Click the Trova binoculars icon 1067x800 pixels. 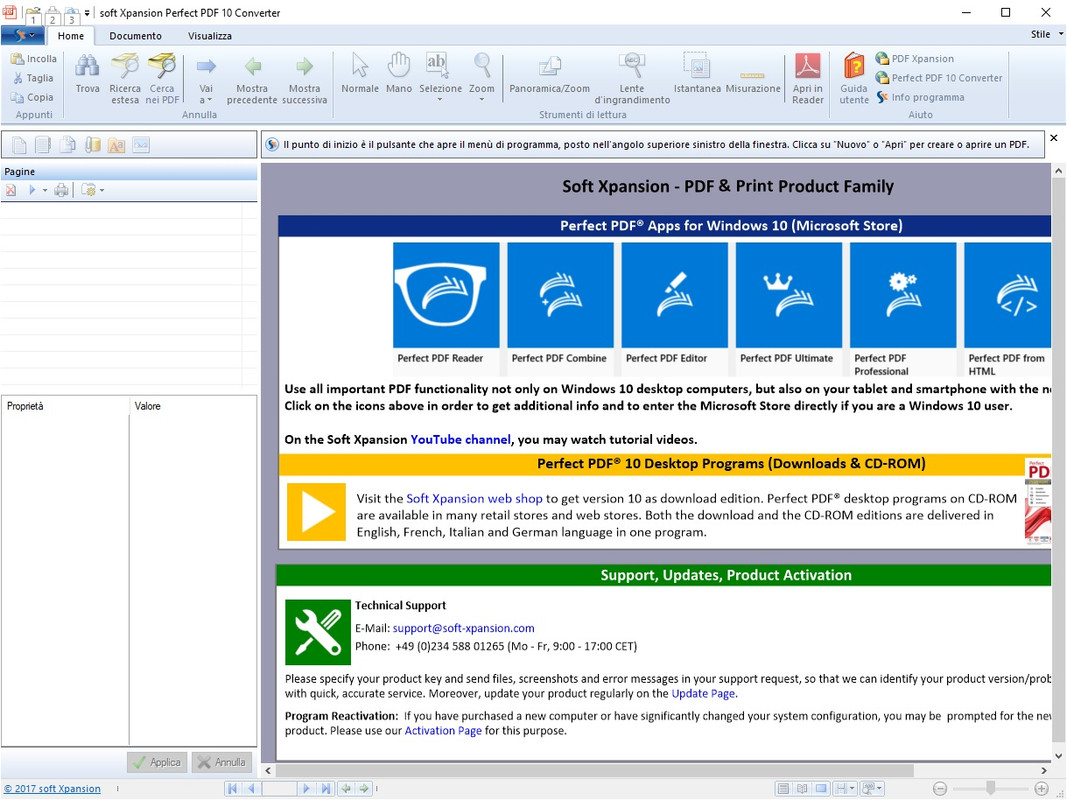coord(87,65)
